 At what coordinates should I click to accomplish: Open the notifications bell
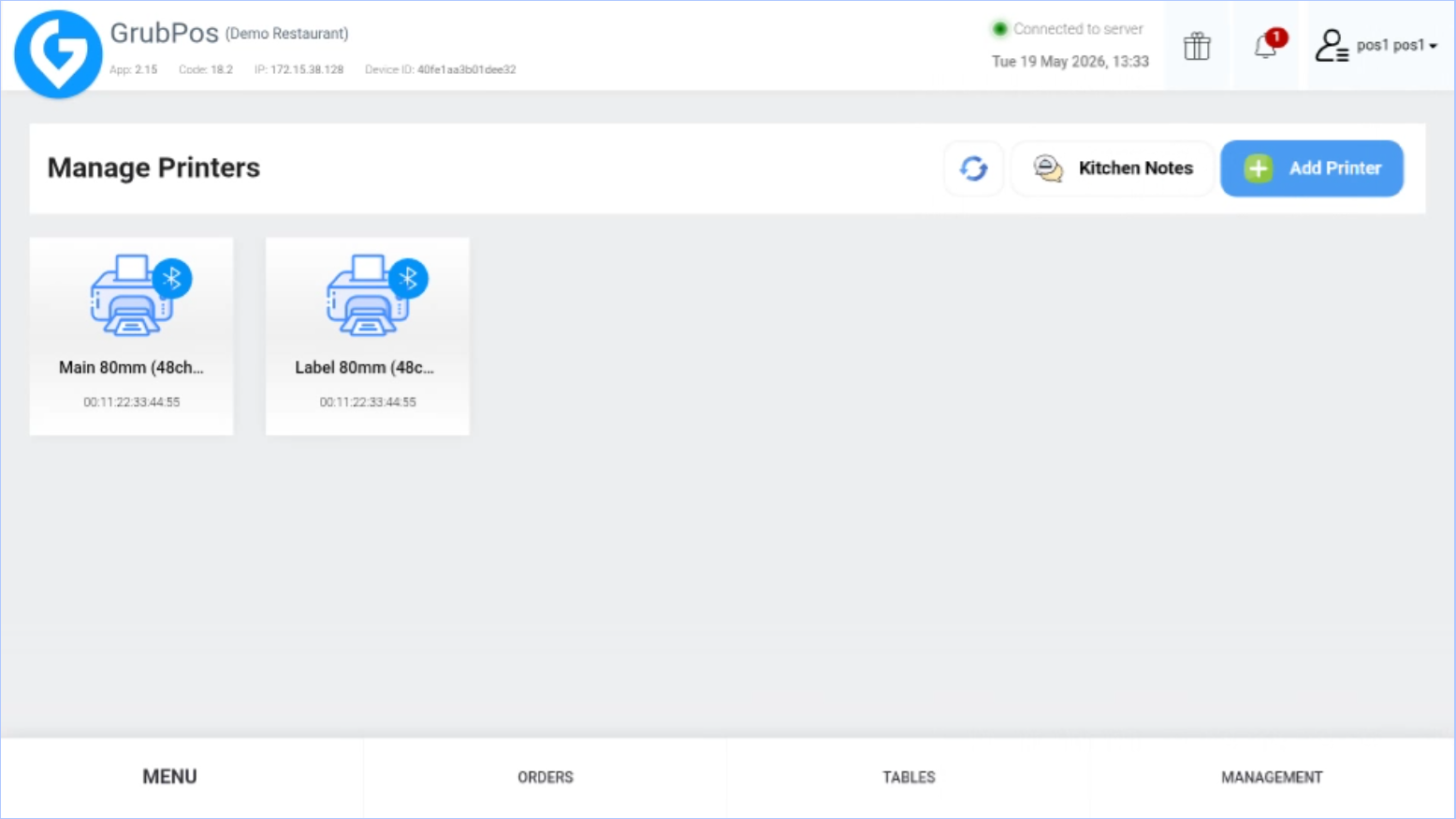pyautogui.click(x=1267, y=45)
